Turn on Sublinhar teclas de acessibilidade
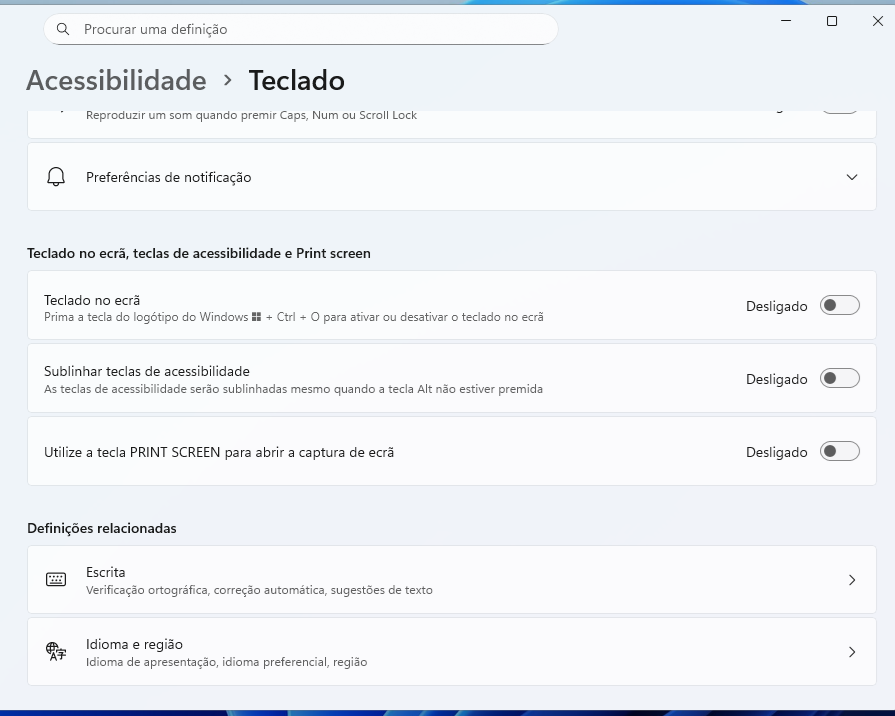 tap(839, 379)
